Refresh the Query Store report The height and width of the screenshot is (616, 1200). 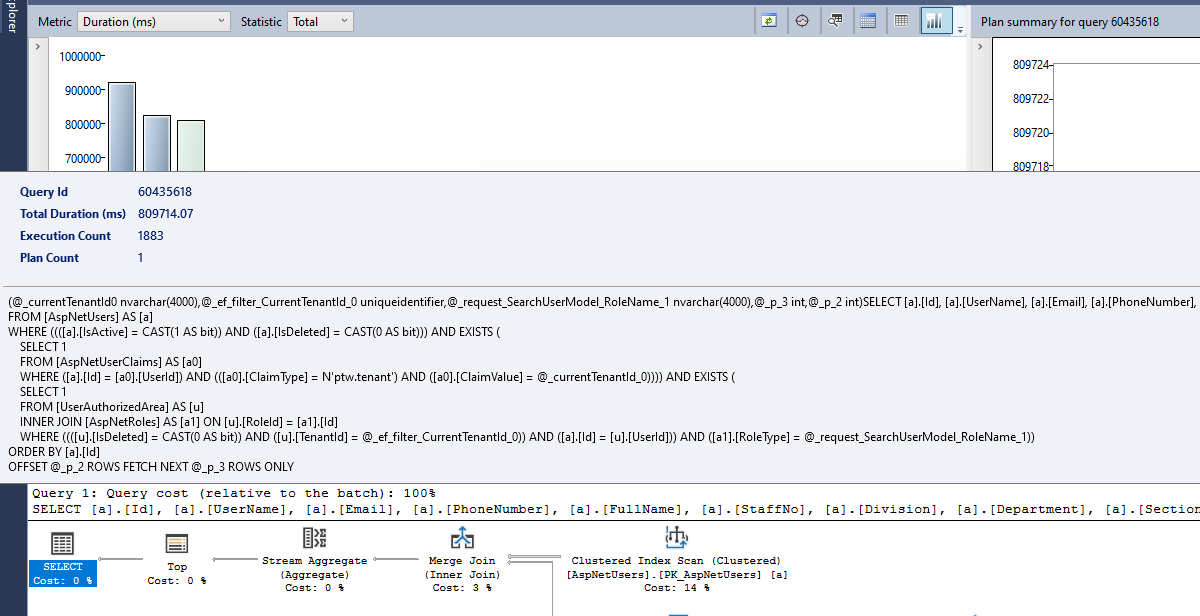pyautogui.click(x=769, y=21)
